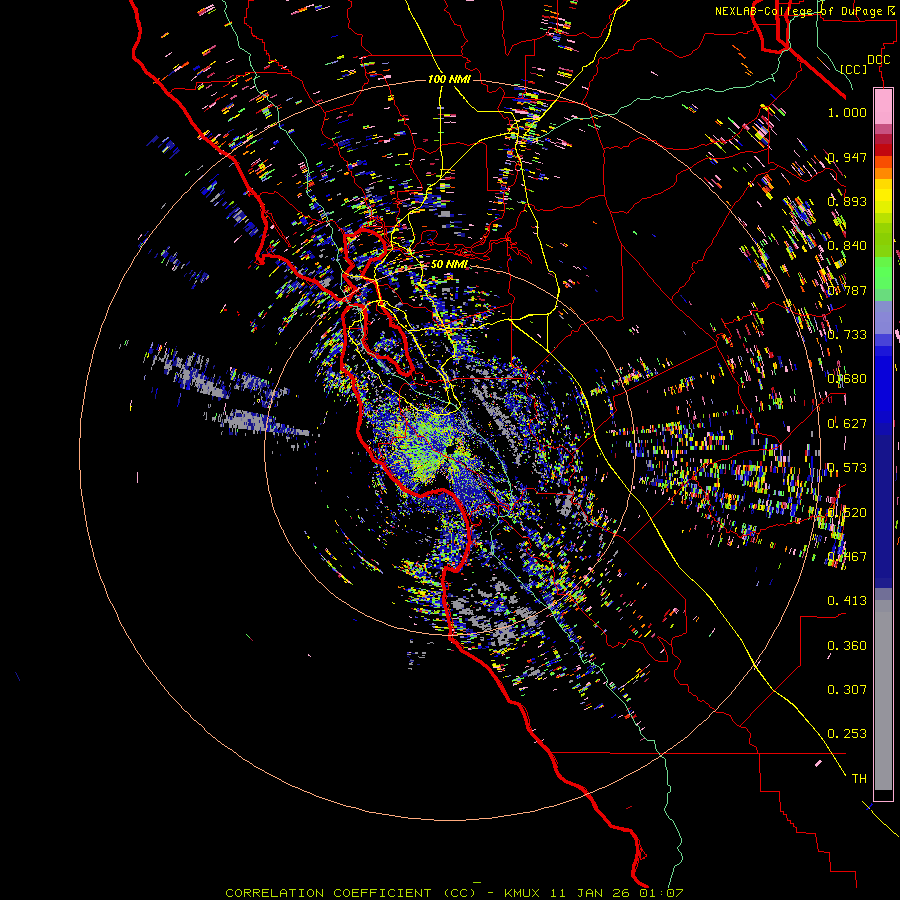Viewport: 900px width, 900px height.
Task: Click the [CC] units label
Action: (853, 69)
